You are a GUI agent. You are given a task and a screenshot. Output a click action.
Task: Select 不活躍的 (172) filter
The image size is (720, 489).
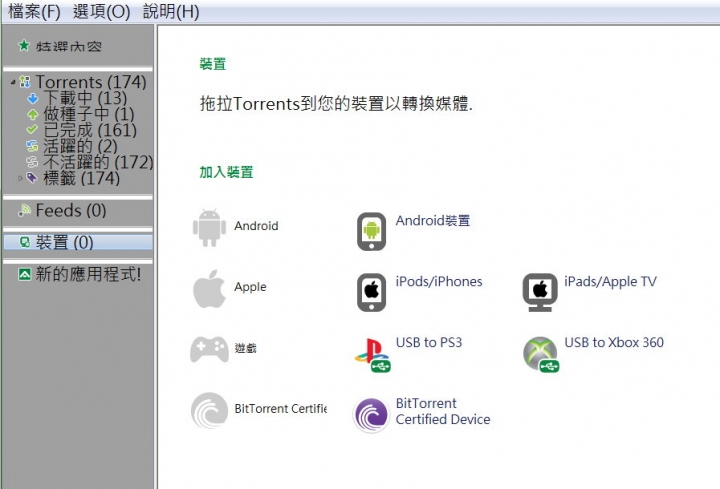pos(98,162)
